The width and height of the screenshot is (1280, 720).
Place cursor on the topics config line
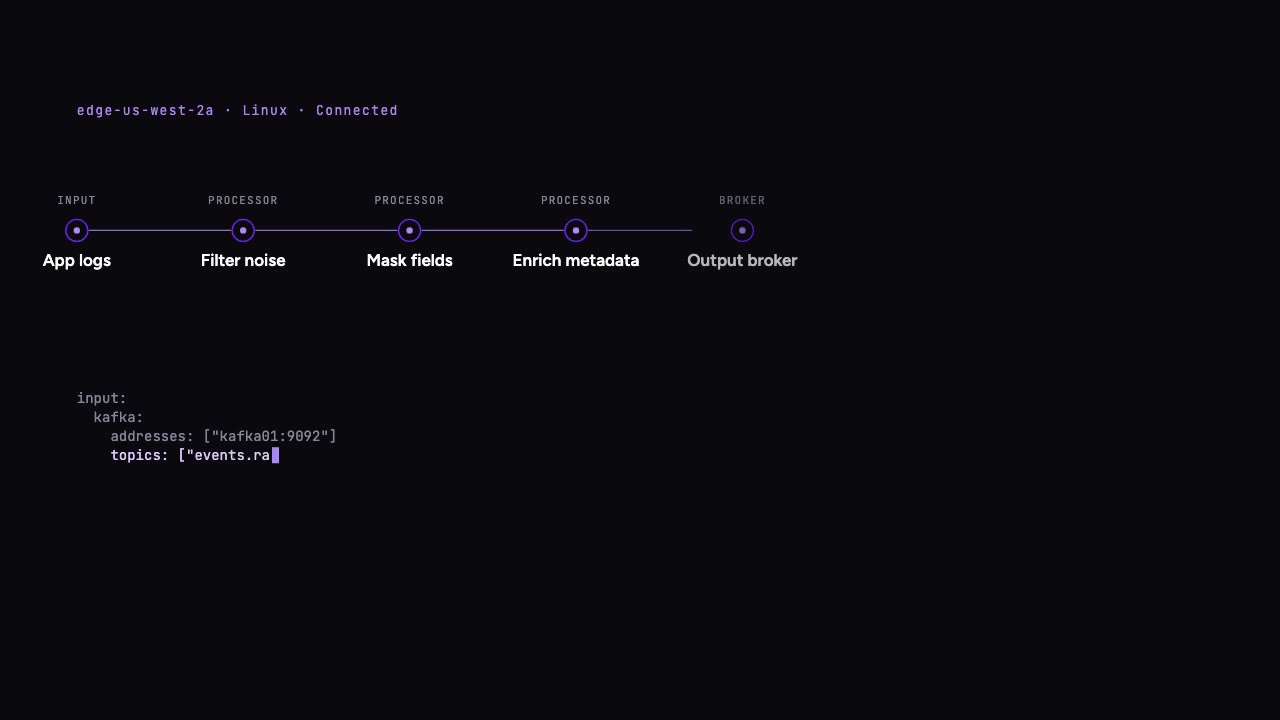[194, 455]
